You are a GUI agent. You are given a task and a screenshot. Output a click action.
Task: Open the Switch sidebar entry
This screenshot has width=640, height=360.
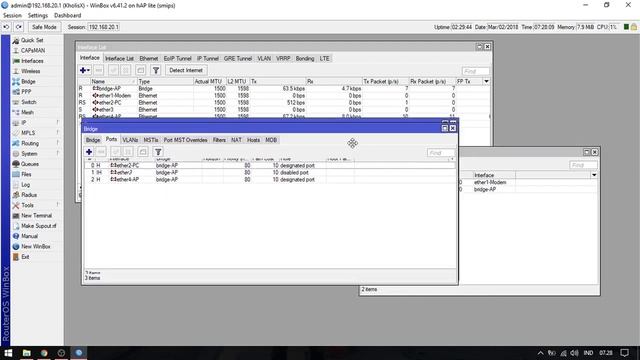click(x=29, y=102)
